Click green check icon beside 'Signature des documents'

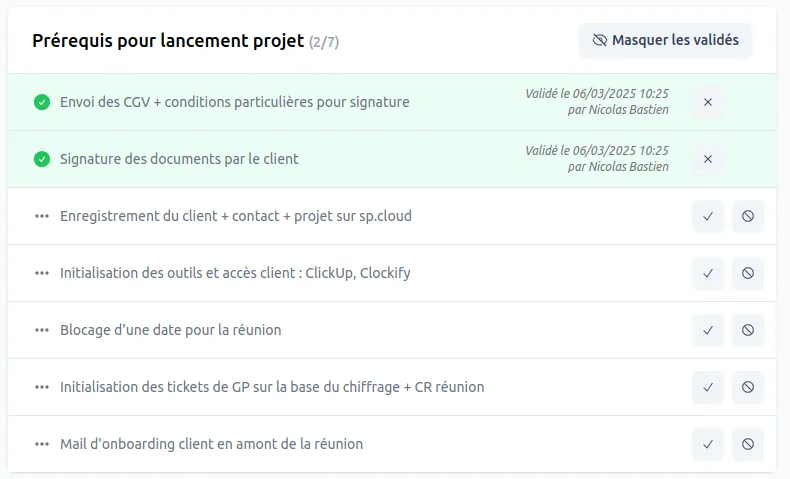(42, 159)
